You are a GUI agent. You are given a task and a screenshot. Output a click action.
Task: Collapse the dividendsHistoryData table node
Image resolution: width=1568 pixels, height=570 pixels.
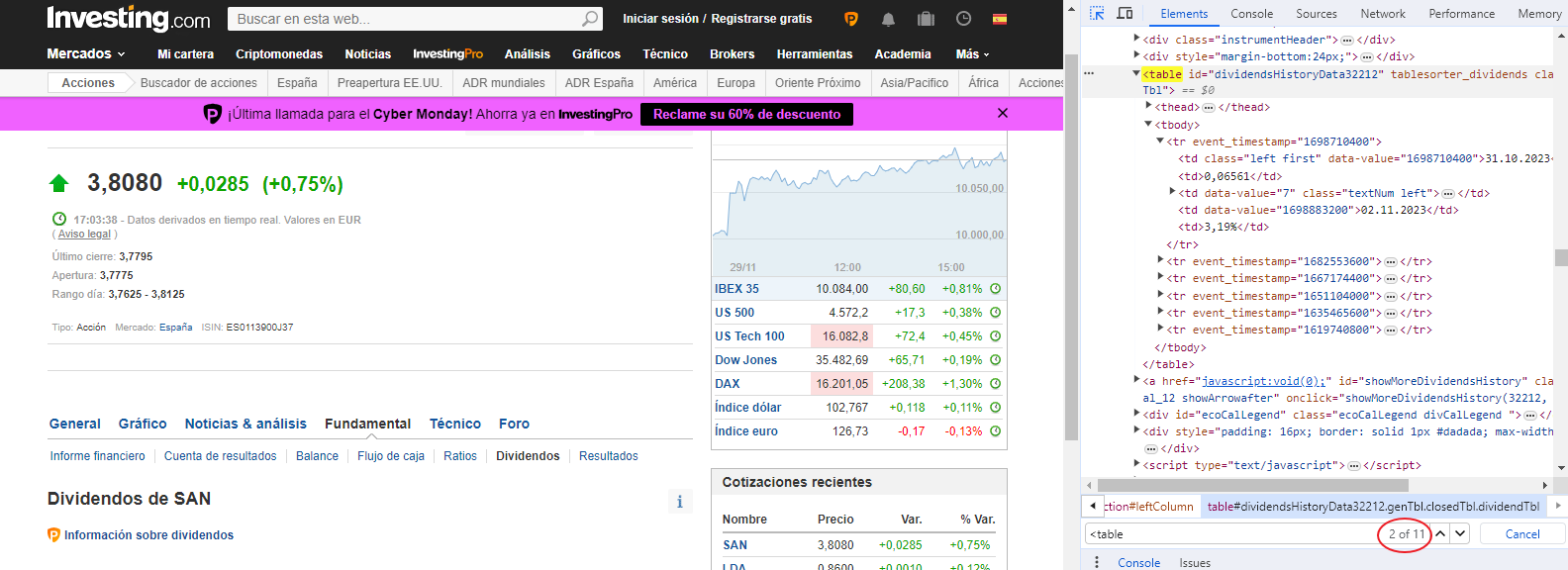coord(1136,73)
